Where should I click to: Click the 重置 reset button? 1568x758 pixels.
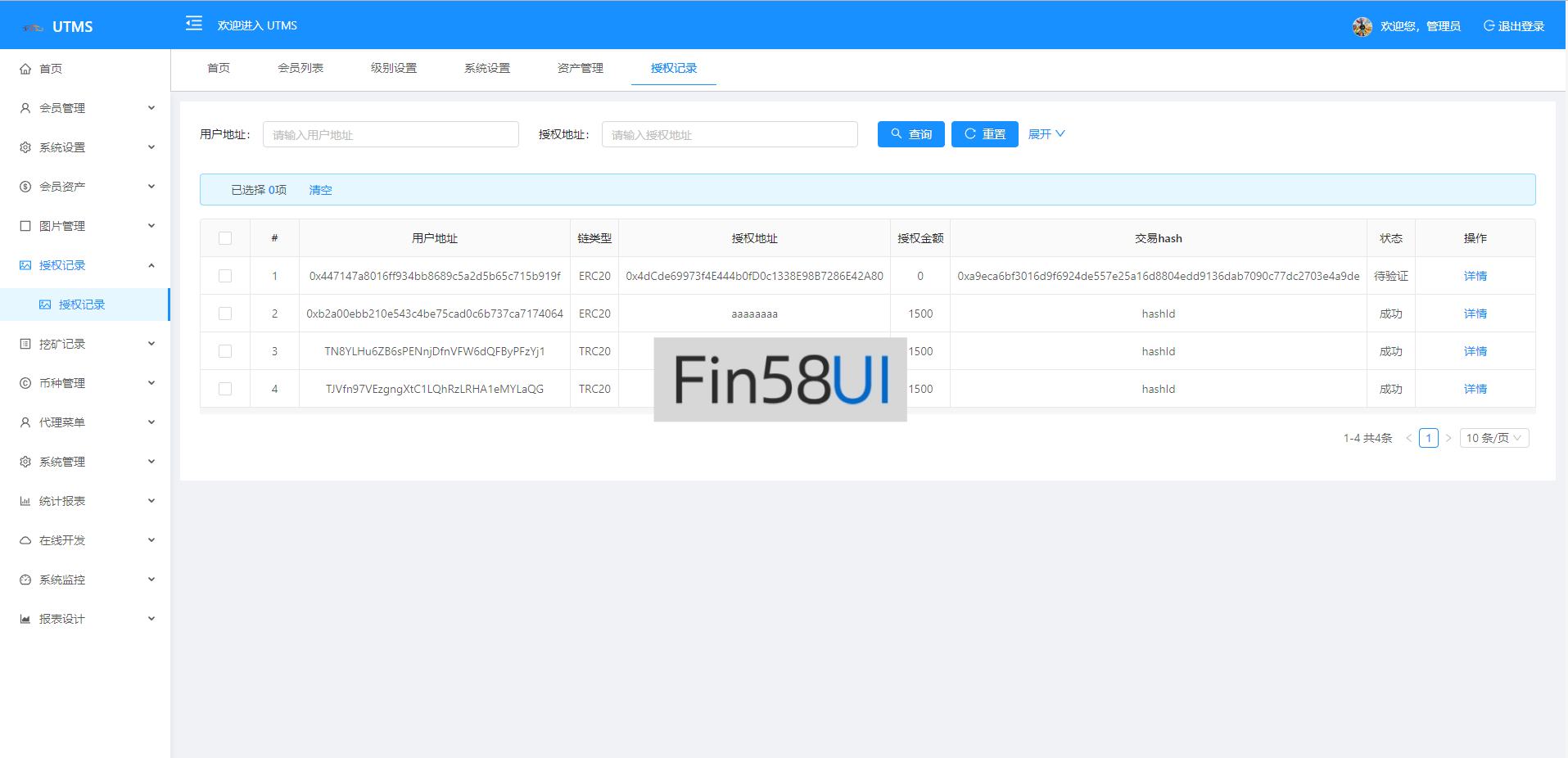point(984,134)
